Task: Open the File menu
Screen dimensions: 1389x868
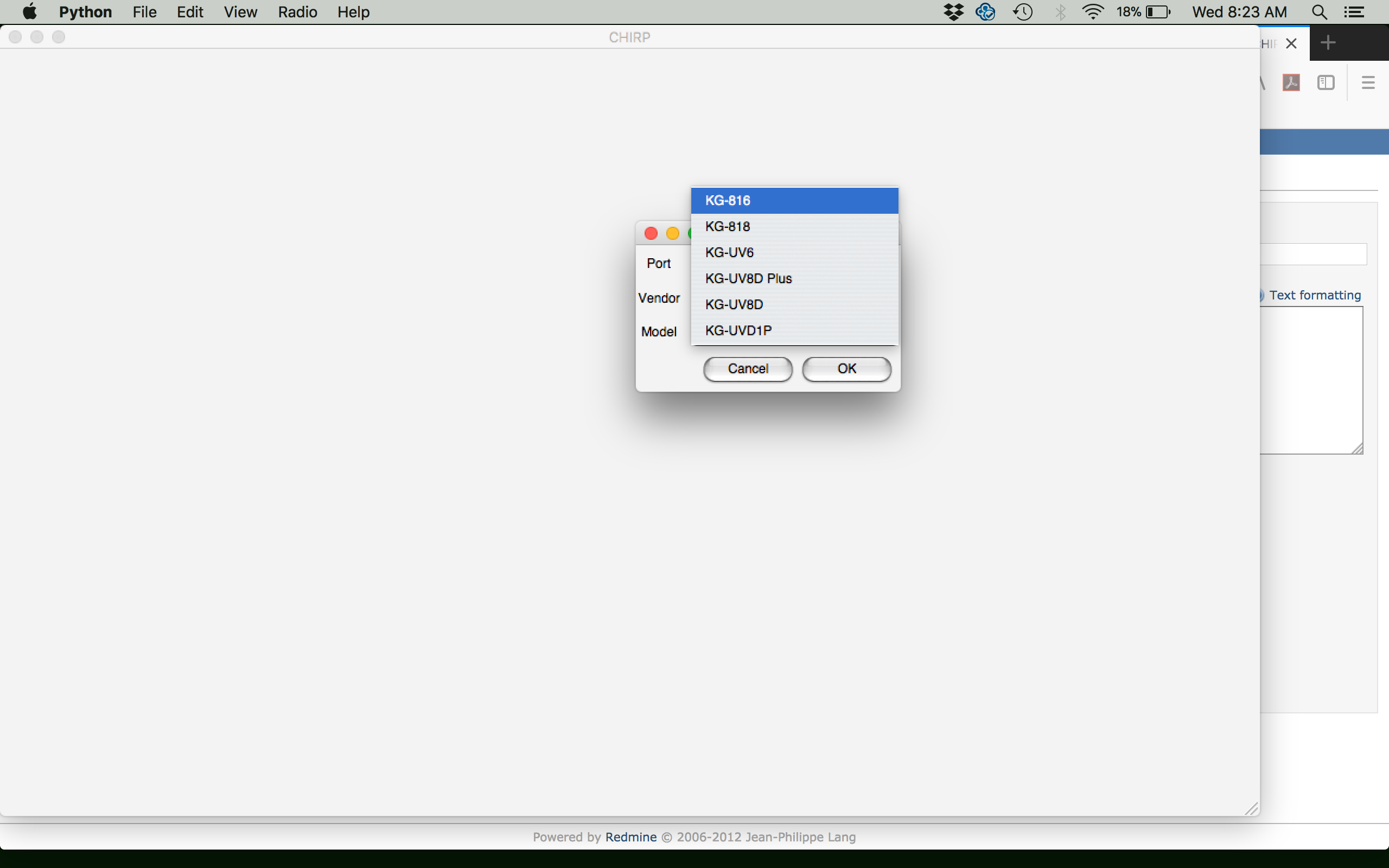Action: coord(145,12)
